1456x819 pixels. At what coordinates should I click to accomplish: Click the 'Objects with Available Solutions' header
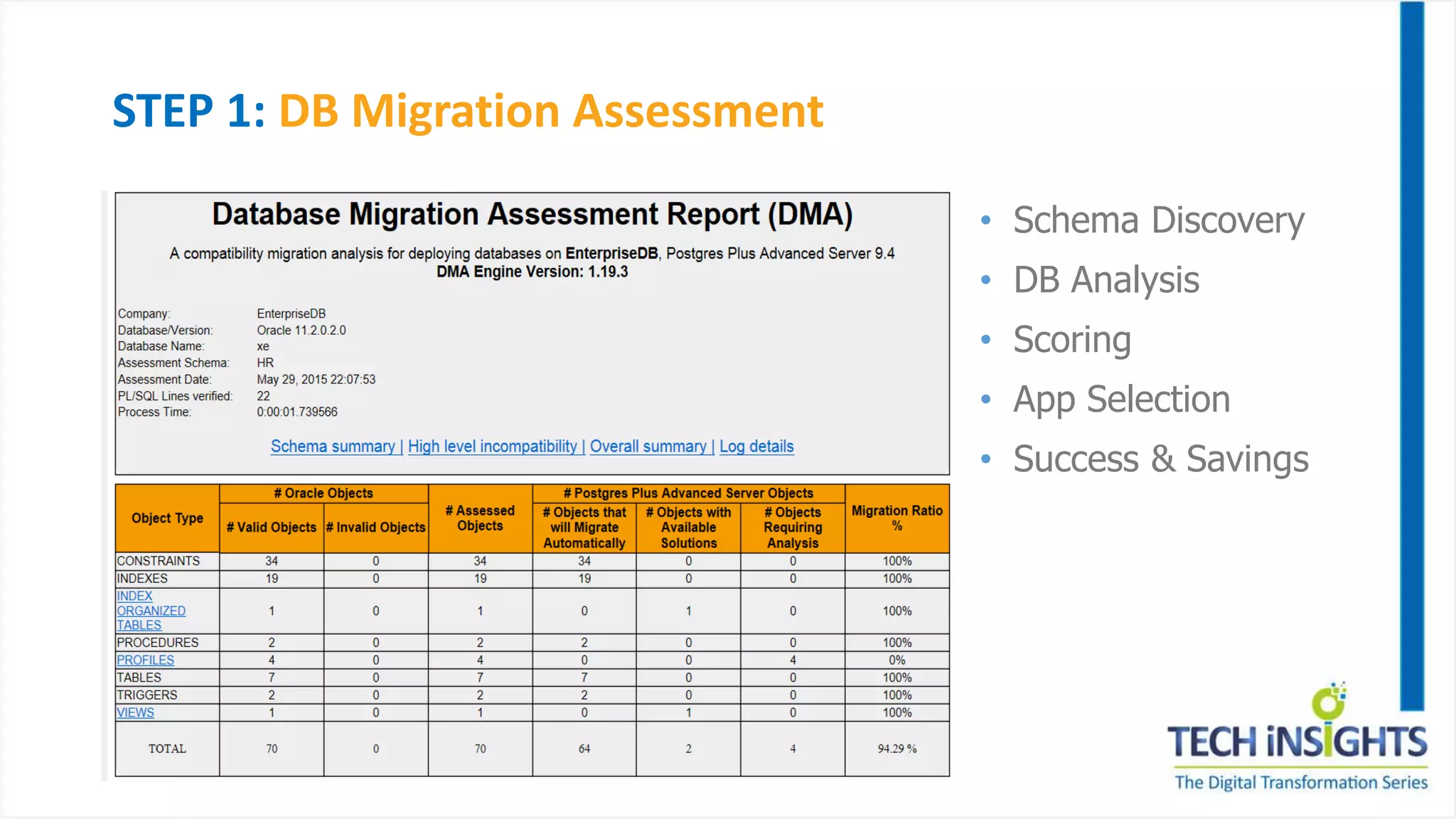(688, 528)
